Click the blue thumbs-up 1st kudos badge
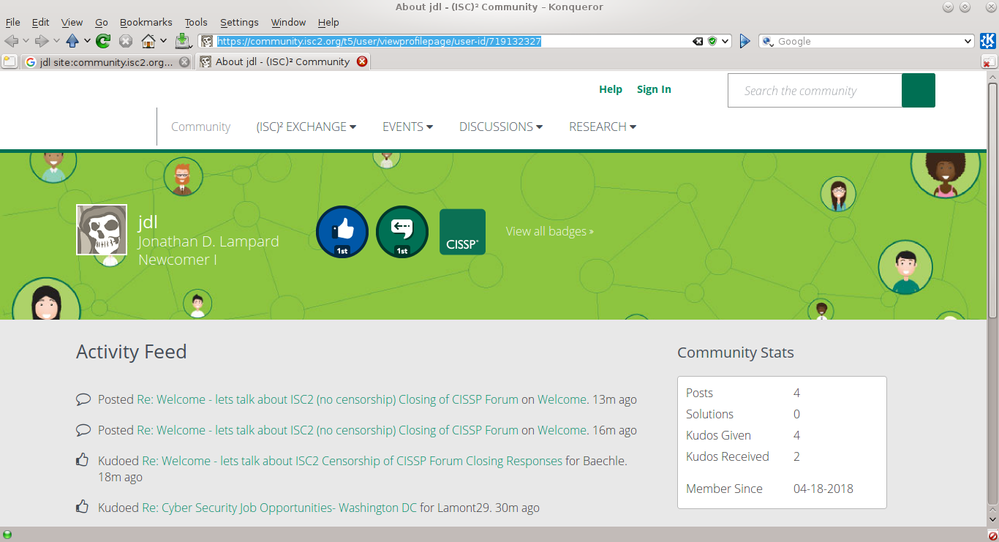This screenshot has width=999, height=542. tap(342, 232)
